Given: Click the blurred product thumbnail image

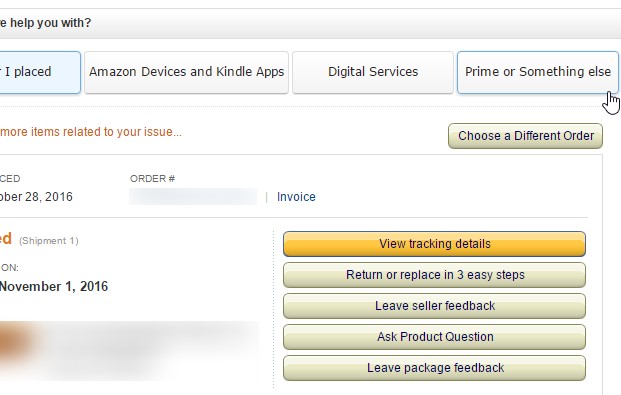Looking at the screenshot, I should pyautogui.click(x=16, y=342).
